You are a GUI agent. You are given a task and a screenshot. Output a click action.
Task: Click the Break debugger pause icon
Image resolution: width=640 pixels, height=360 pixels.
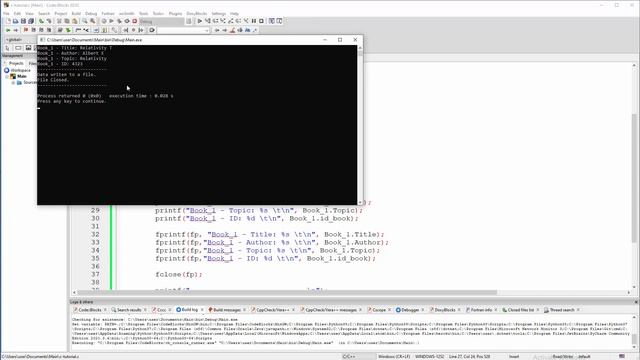(x=254, y=21)
